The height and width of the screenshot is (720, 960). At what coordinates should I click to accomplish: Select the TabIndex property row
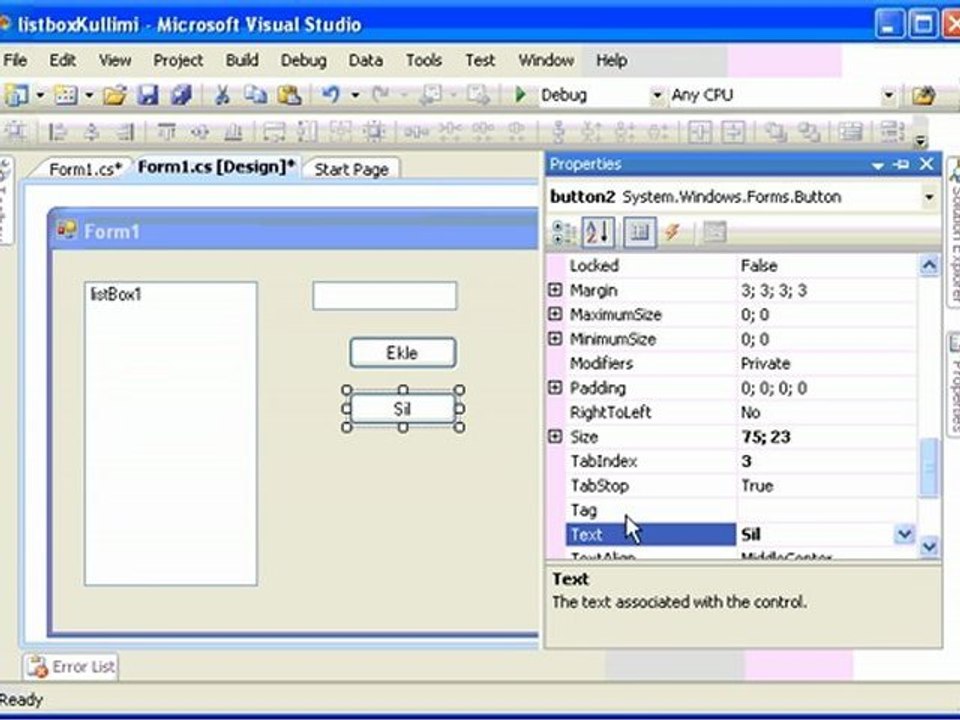tap(741, 461)
